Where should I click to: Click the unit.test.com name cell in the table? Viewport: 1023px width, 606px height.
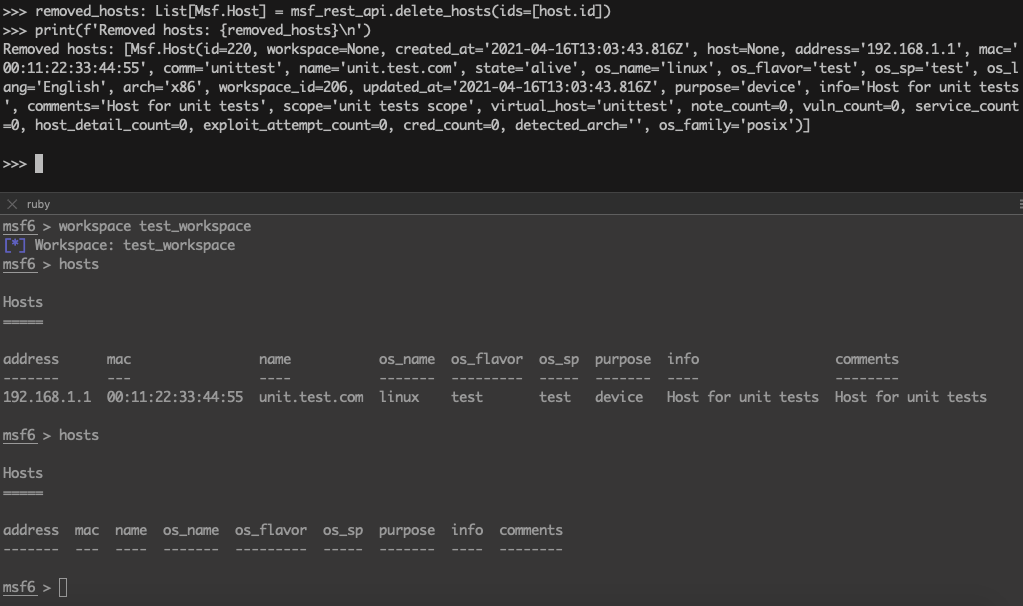pyautogui.click(x=311, y=397)
